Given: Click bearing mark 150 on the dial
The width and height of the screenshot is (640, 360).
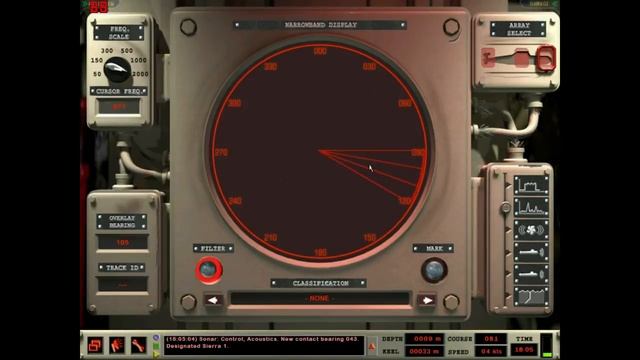Looking at the screenshot, I should pos(369,237).
